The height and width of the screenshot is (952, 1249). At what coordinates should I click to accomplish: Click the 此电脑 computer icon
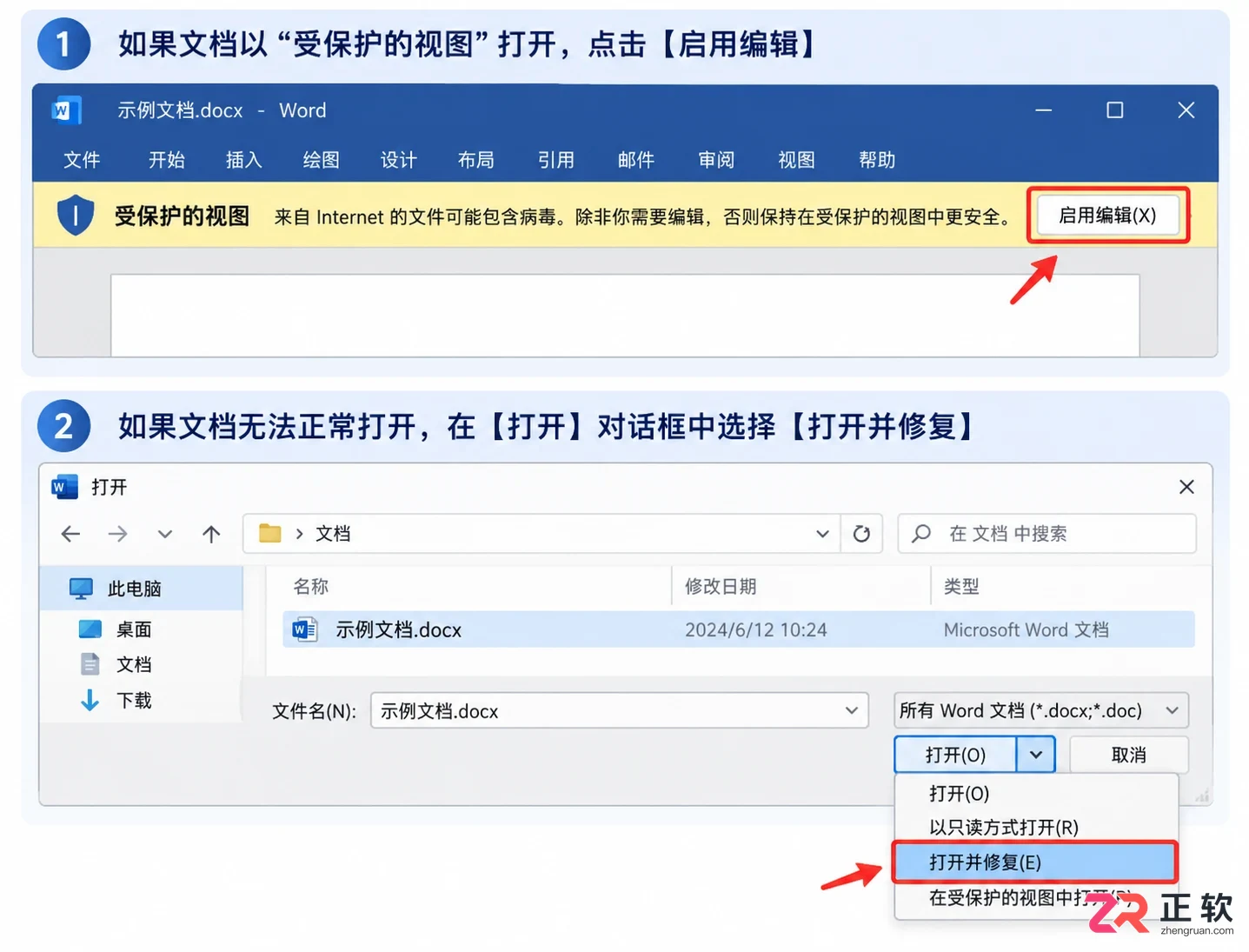point(81,589)
